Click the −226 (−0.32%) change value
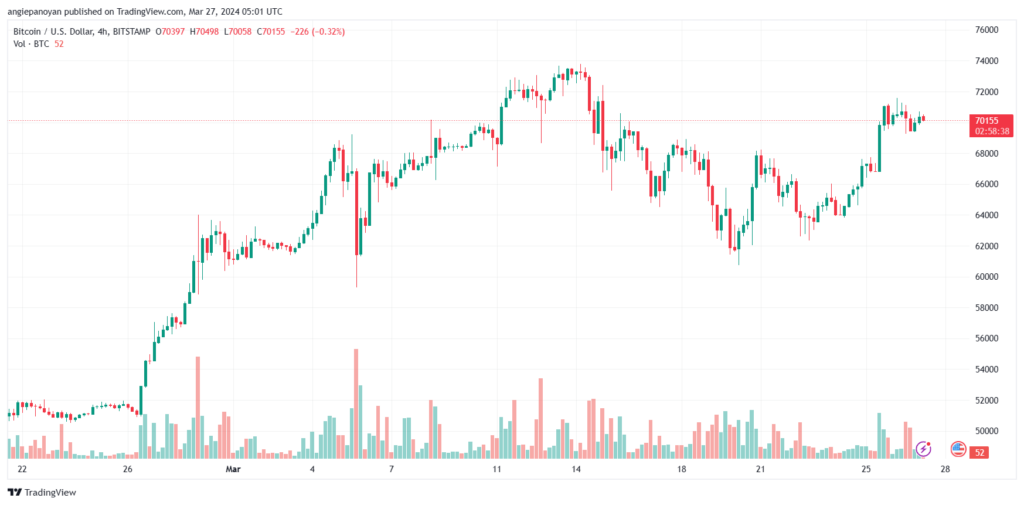1024x505 pixels. pos(317,31)
